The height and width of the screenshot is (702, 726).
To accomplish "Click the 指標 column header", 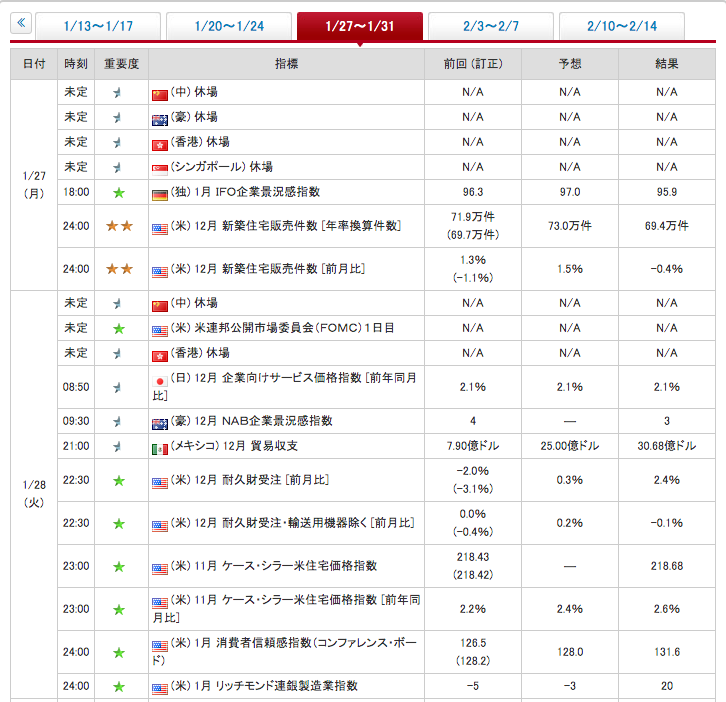I will (286, 64).
